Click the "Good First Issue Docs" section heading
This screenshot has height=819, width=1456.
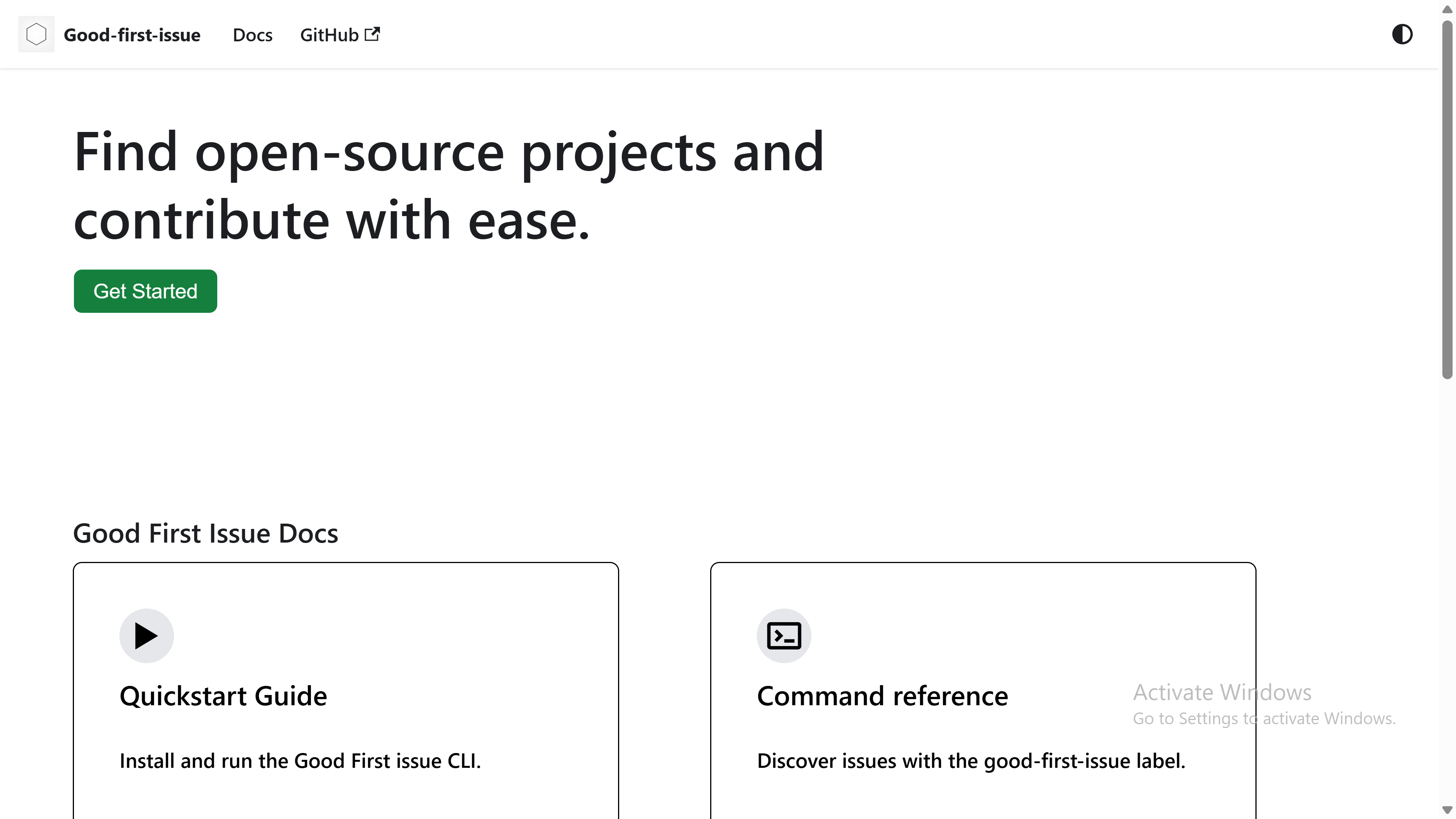coord(206,533)
